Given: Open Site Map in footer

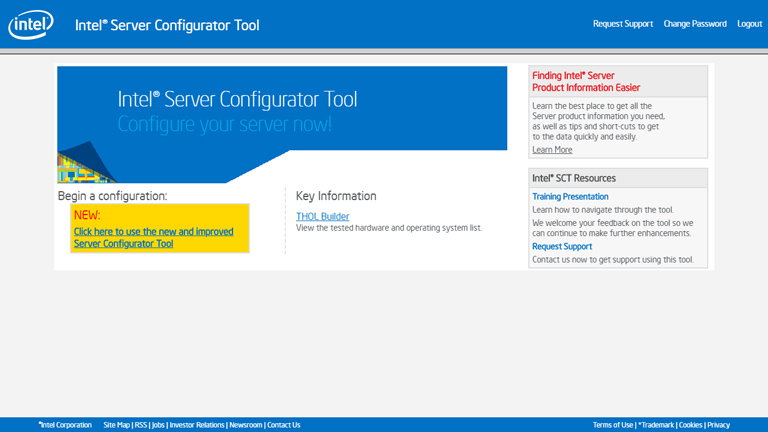Looking at the screenshot, I should pyautogui.click(x=117, y=425).
